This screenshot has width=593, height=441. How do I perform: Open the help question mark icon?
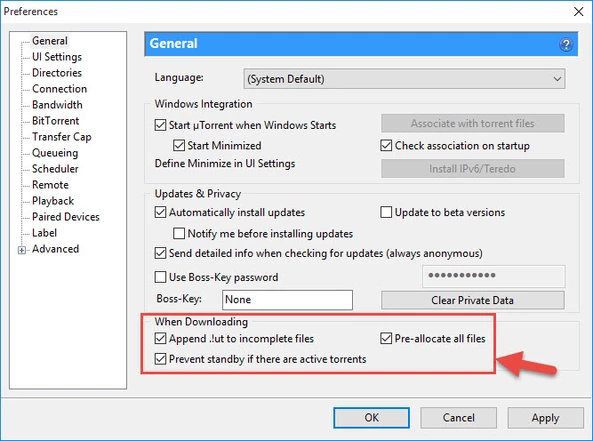tap(566, 45)
